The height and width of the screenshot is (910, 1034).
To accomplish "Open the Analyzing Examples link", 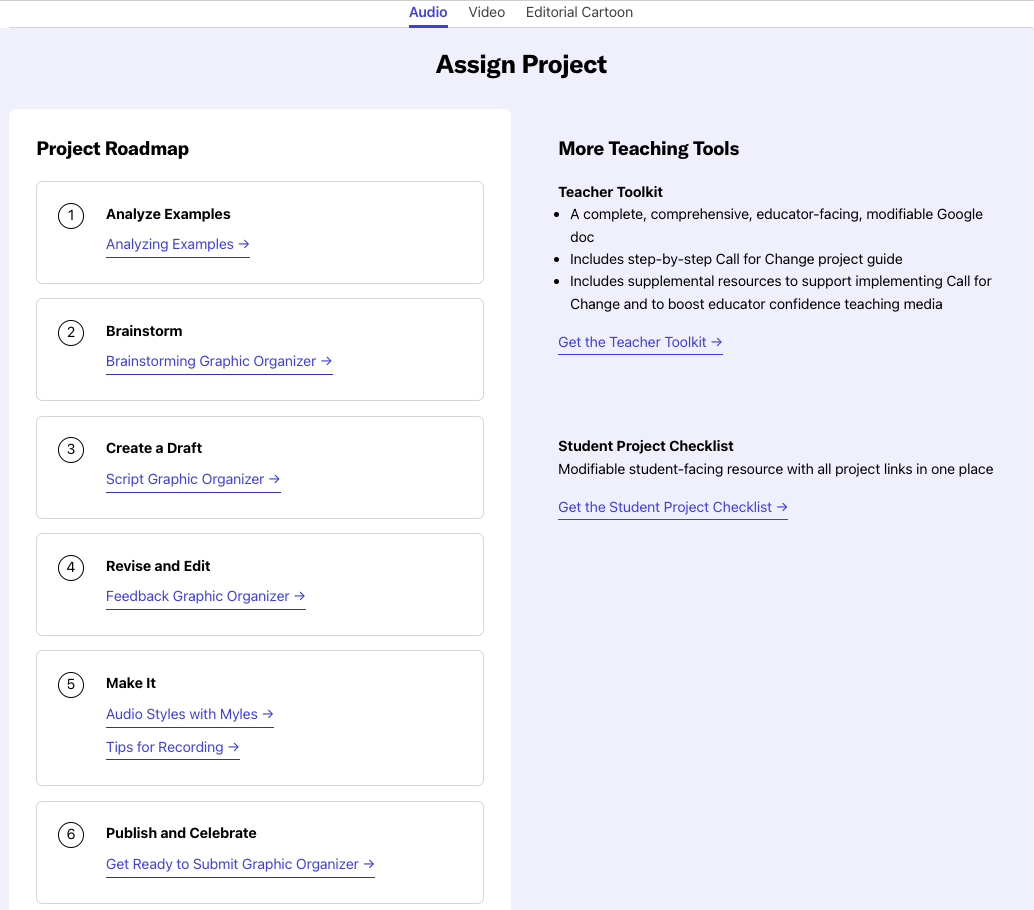I will pyautogui.click(x=177, y=244).
